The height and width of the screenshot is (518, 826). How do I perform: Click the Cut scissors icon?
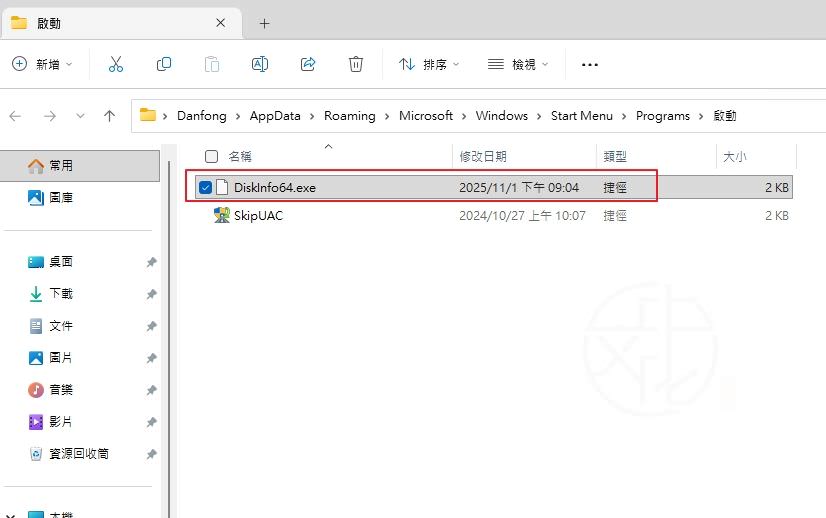115,64
